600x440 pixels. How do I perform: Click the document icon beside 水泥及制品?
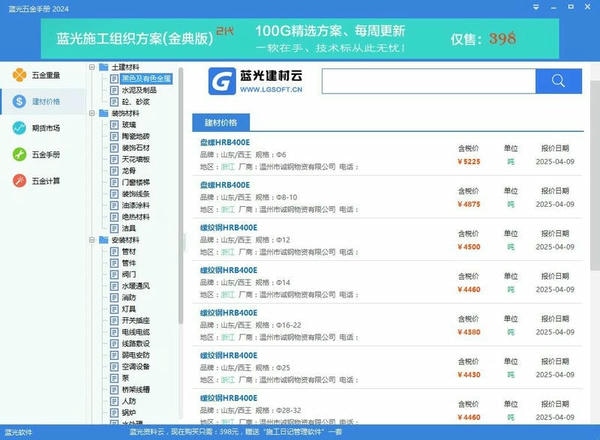coord(114,90)
